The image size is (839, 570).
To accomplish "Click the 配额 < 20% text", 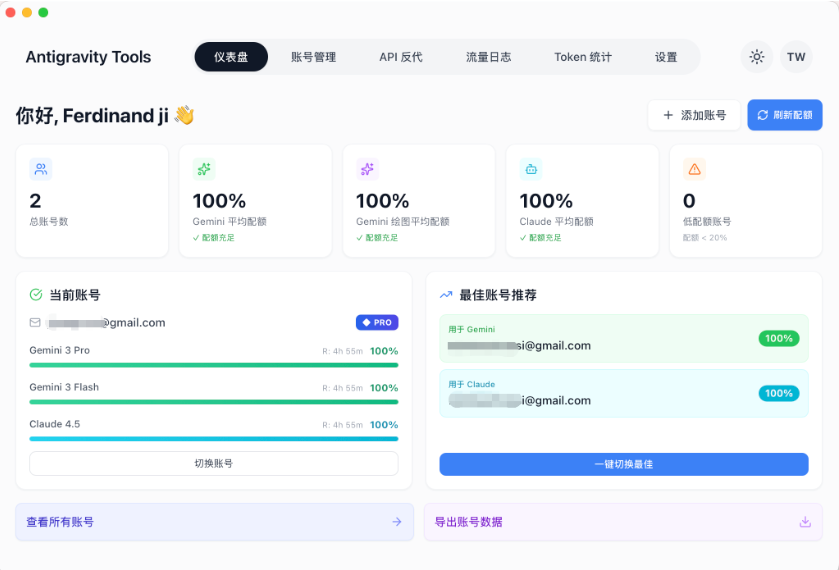I will 705,238.
